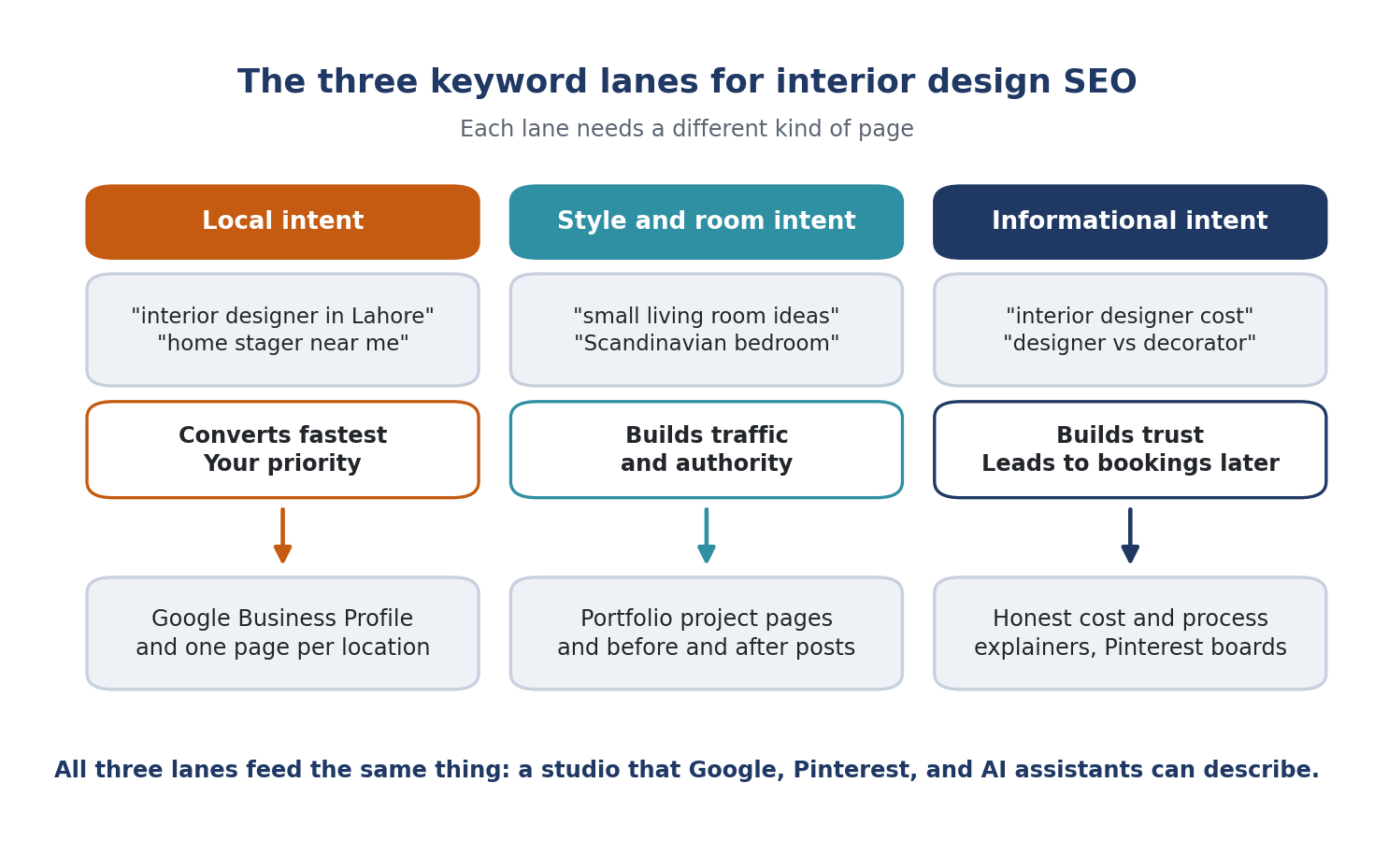Click the title "The three keyword lanes for interior design SEO"
The height and width of the screenshot is (868, 1374).
[x=687, y=82]
